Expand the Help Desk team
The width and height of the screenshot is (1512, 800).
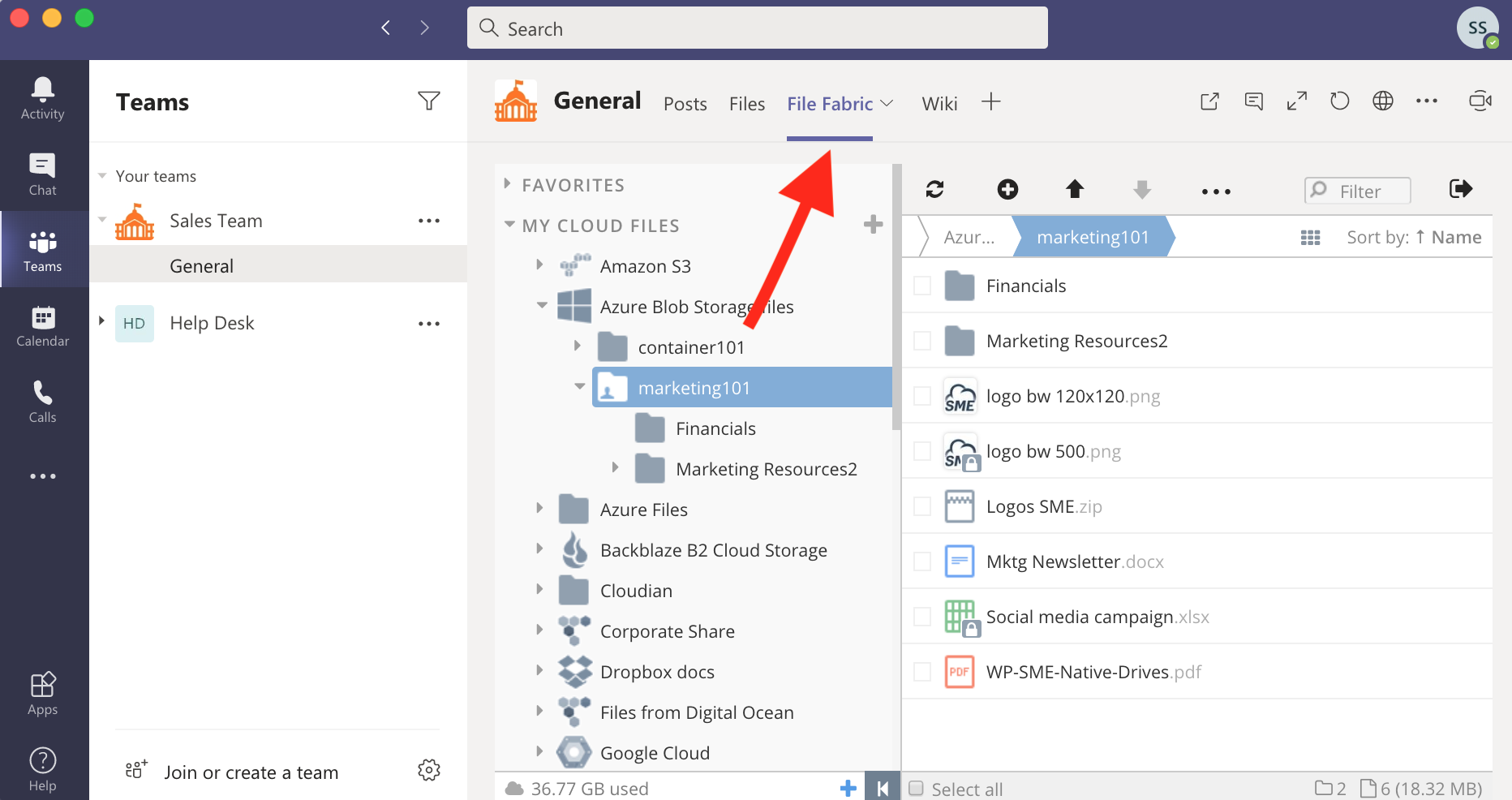[x=101, y=321]
